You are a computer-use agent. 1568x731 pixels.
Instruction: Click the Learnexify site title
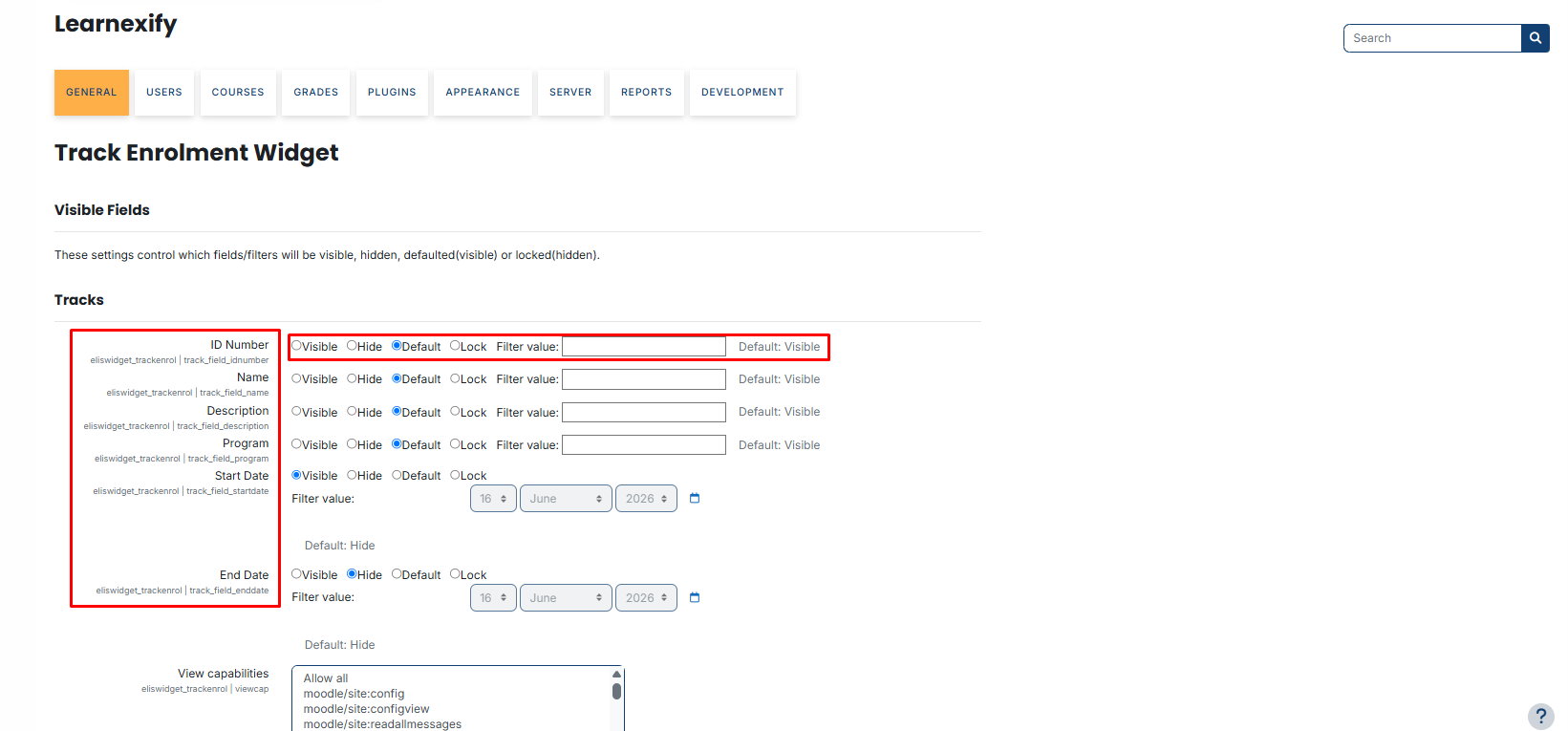(x=116, y=24)
